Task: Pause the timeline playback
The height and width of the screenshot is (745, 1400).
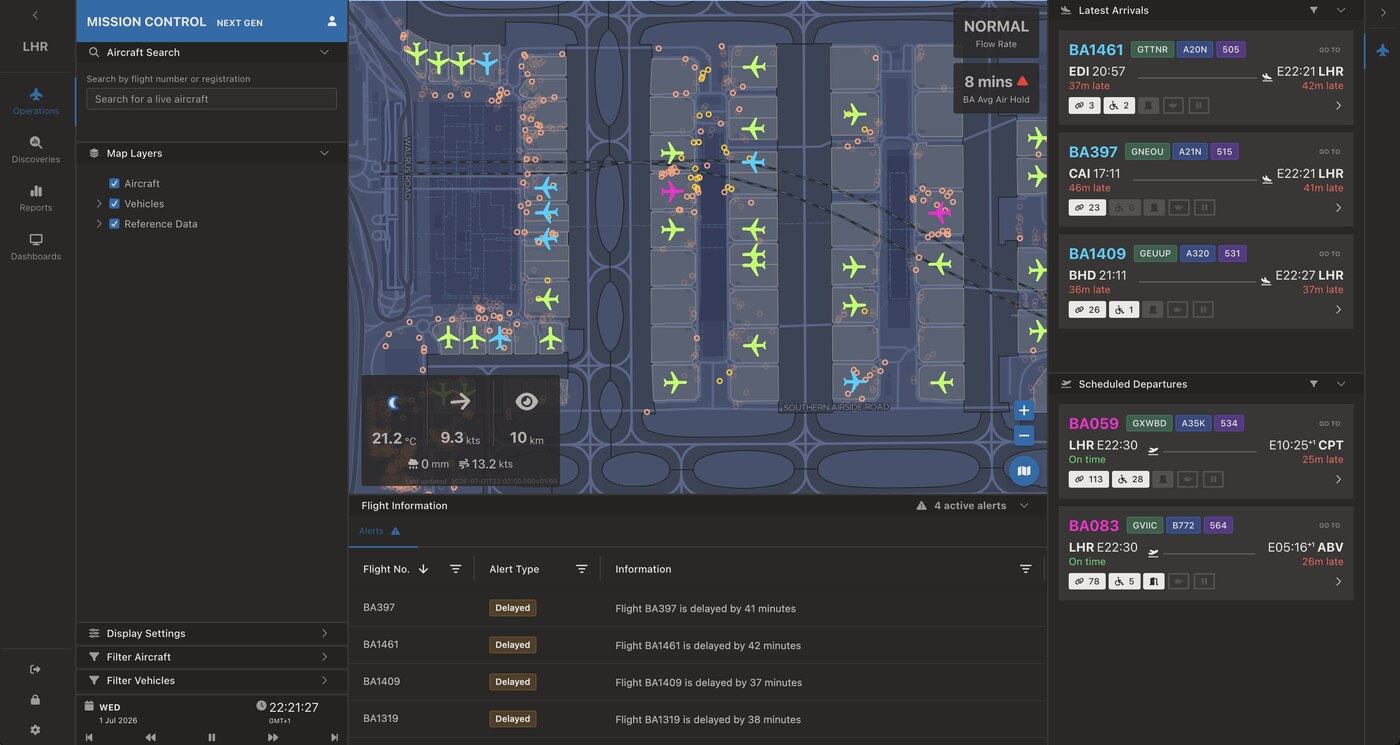Action: pyautogui.click(x=211, y=737)
